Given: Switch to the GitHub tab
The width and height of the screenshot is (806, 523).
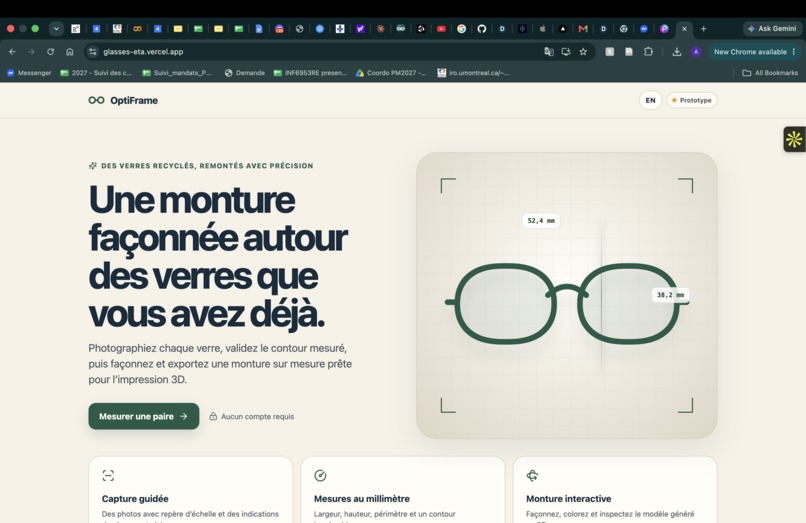Looking at the screenshot, I should click(482, 29).
